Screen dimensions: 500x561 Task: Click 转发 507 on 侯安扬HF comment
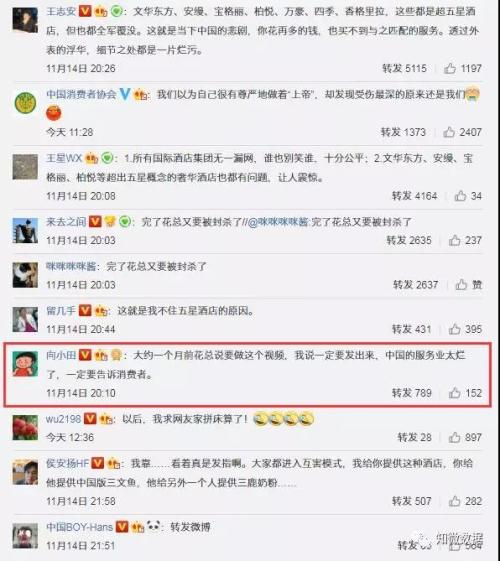click(x=412, y=501)
